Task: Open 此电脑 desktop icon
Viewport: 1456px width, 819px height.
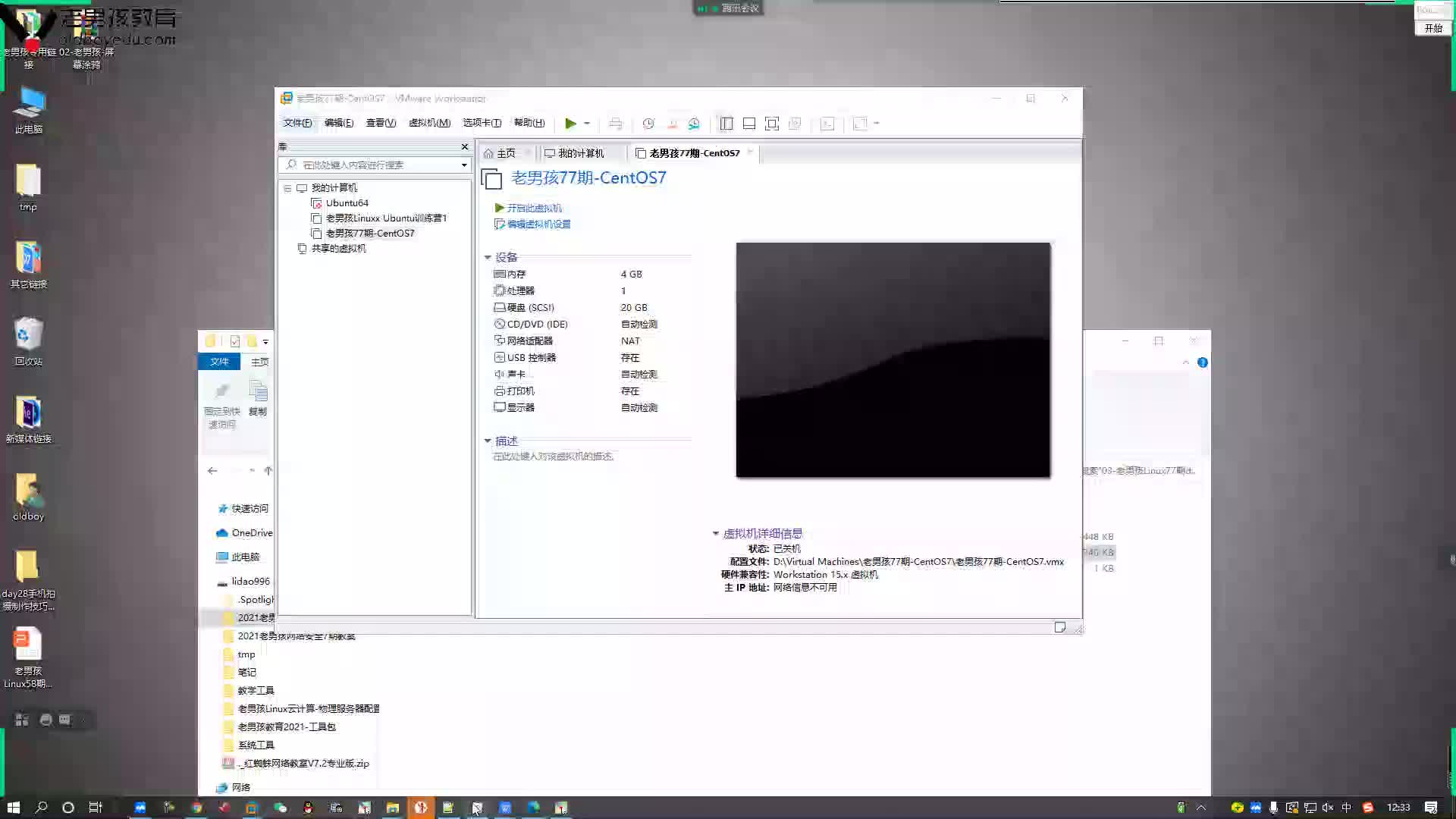Action: [x=29, y=110]
